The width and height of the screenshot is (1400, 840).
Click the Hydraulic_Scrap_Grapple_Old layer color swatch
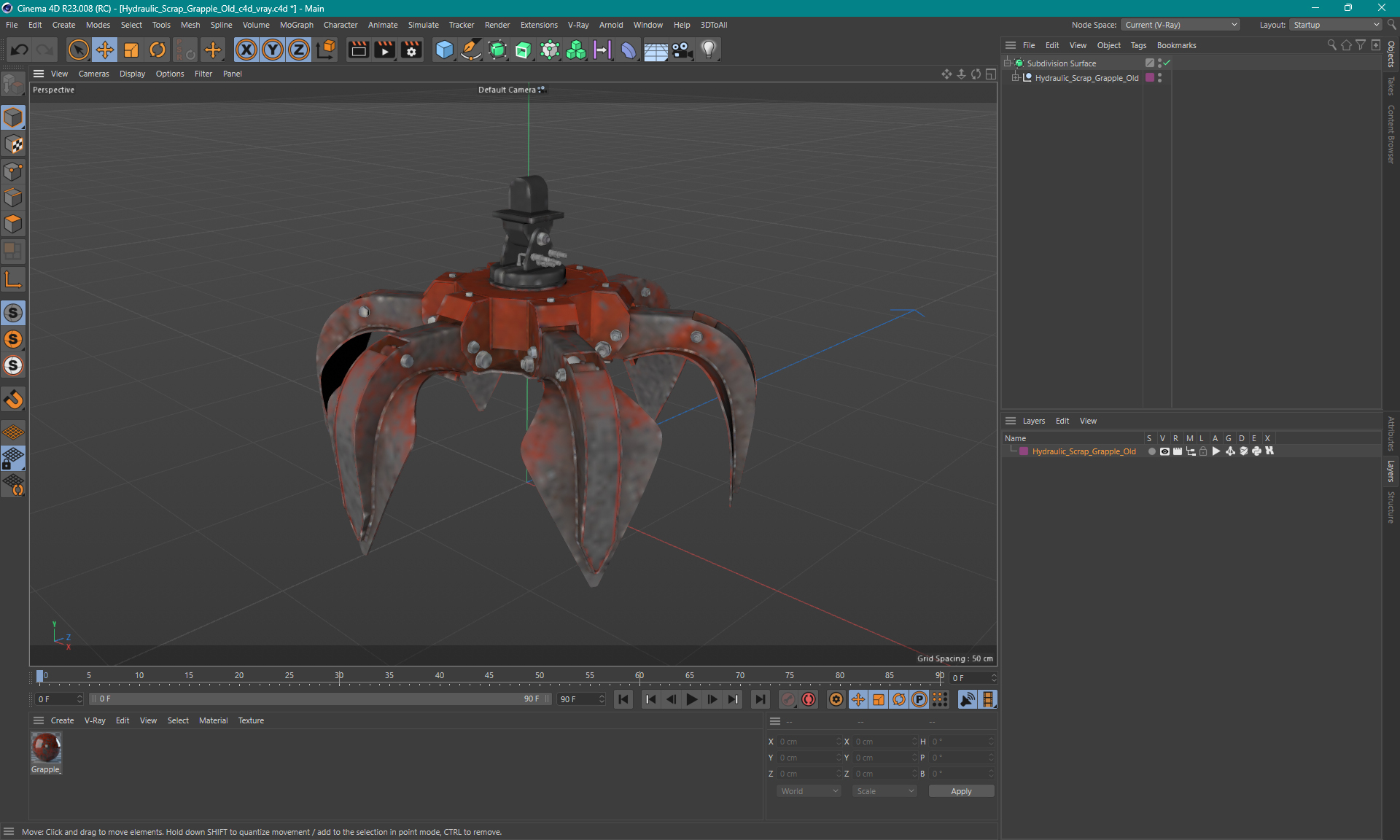(1024, 451)
